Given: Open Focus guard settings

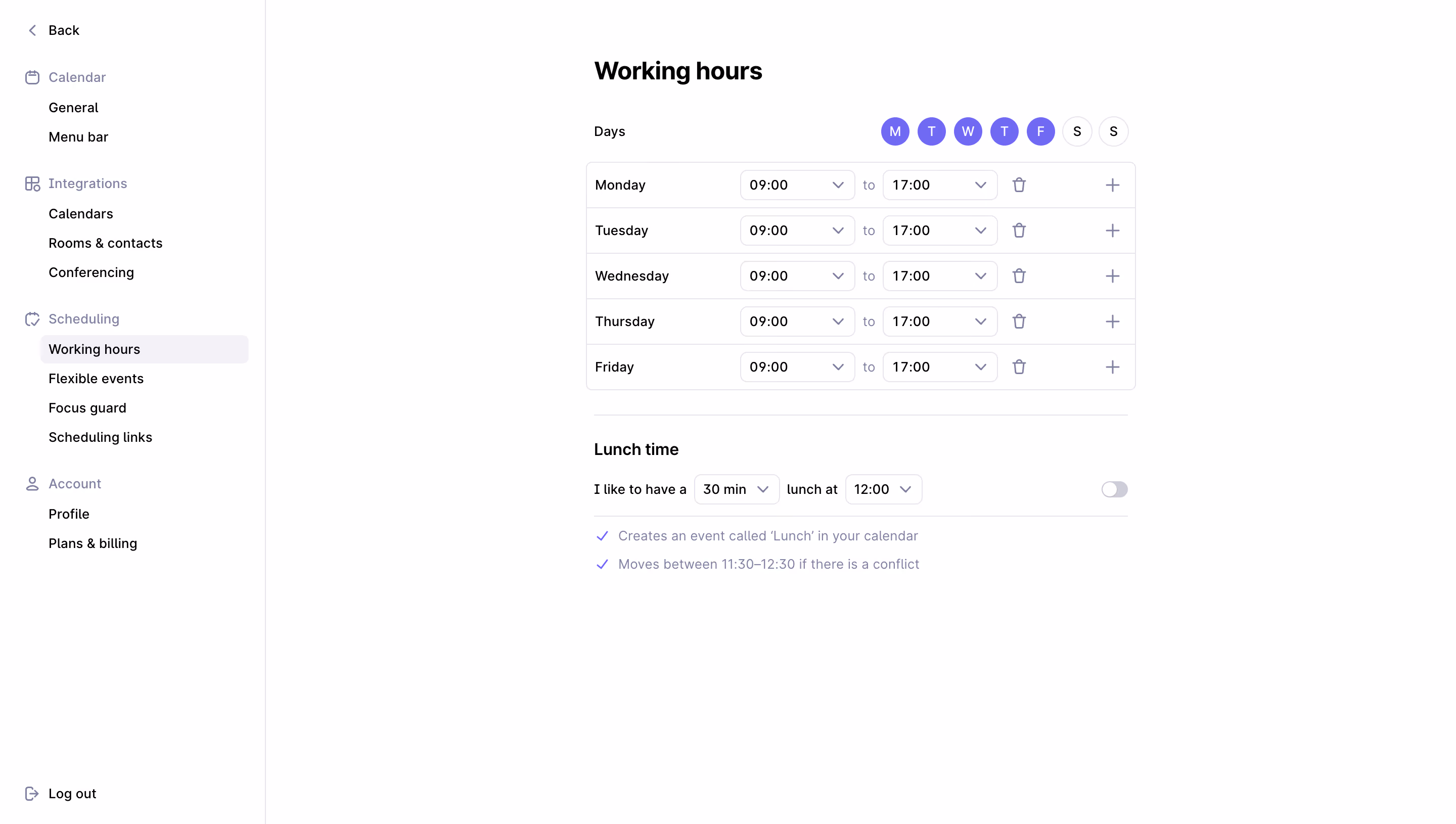Looking at the screenshot, I should coord(87,408).
